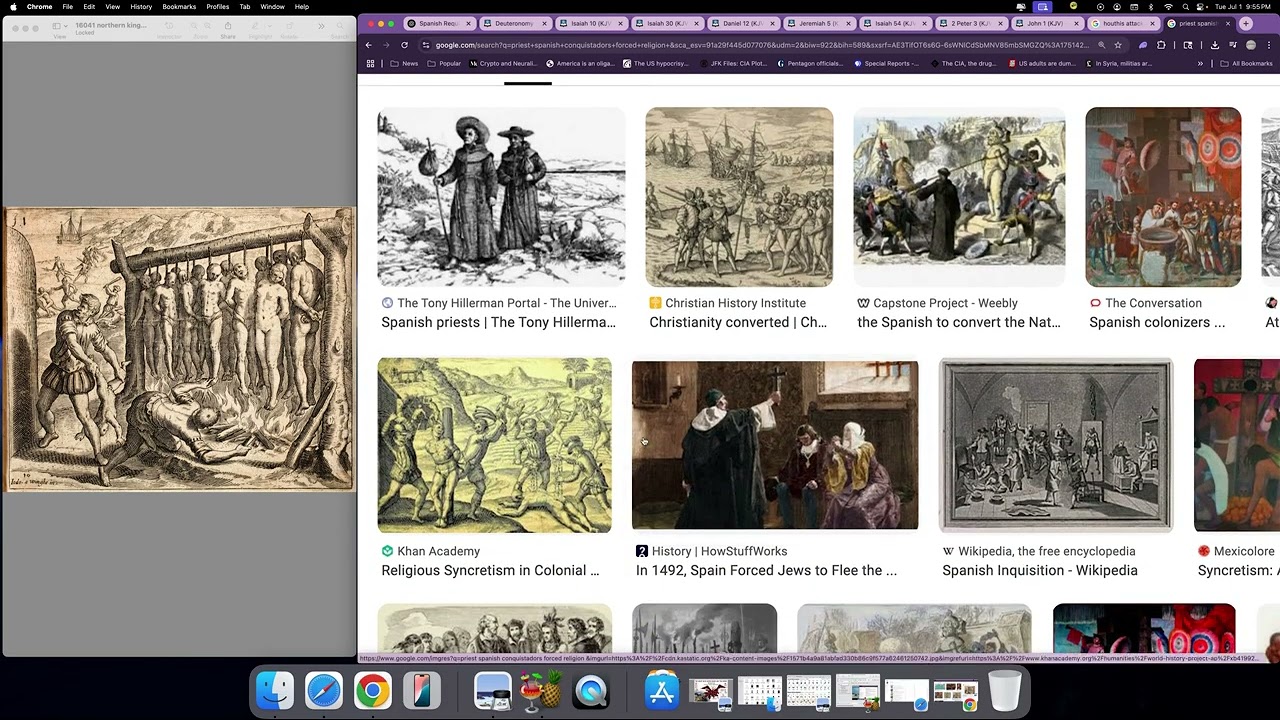Click 'the Spanish to convert the Nat...' title
1280x720 pixels.
959,322
